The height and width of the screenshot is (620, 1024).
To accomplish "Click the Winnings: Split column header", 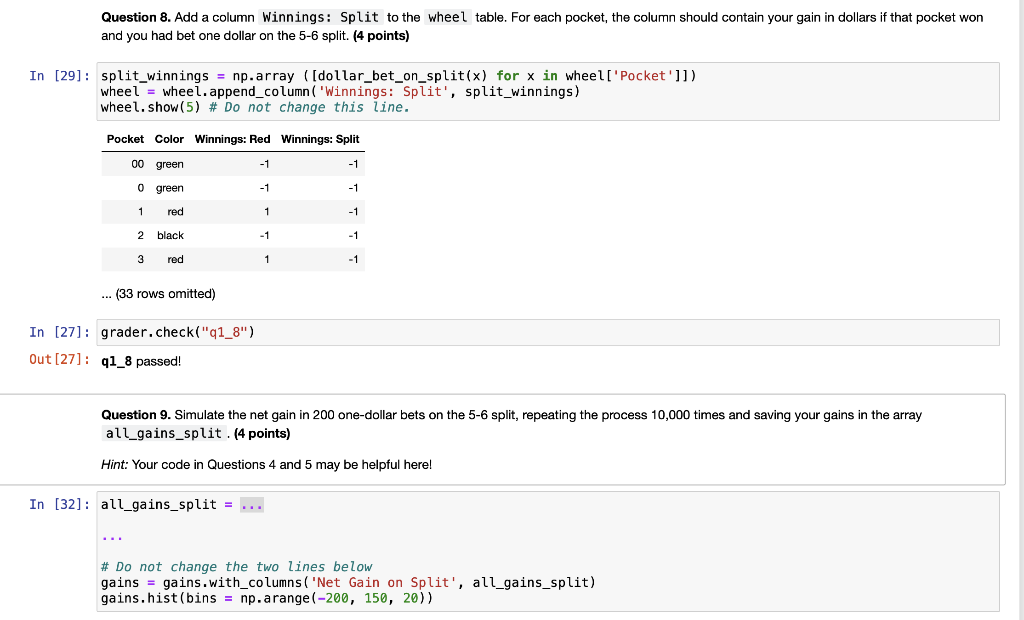I will (320, 139).
